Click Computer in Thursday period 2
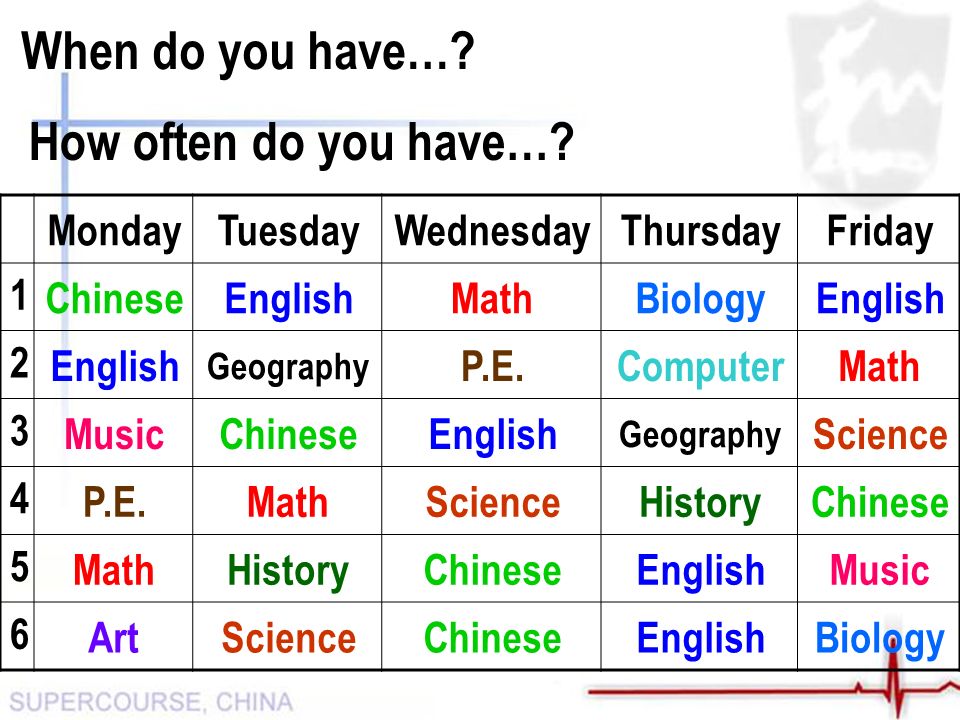Image resolution: width=960 pixels, height=720 pixels. point(700,366)
